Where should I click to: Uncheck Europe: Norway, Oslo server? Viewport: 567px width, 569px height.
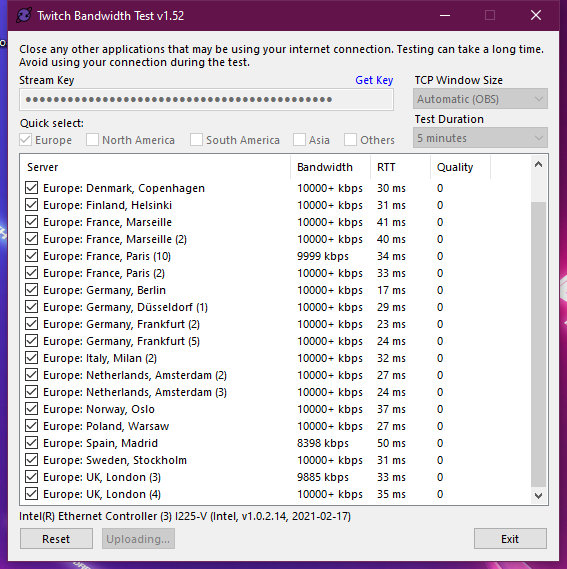point(32,409)
